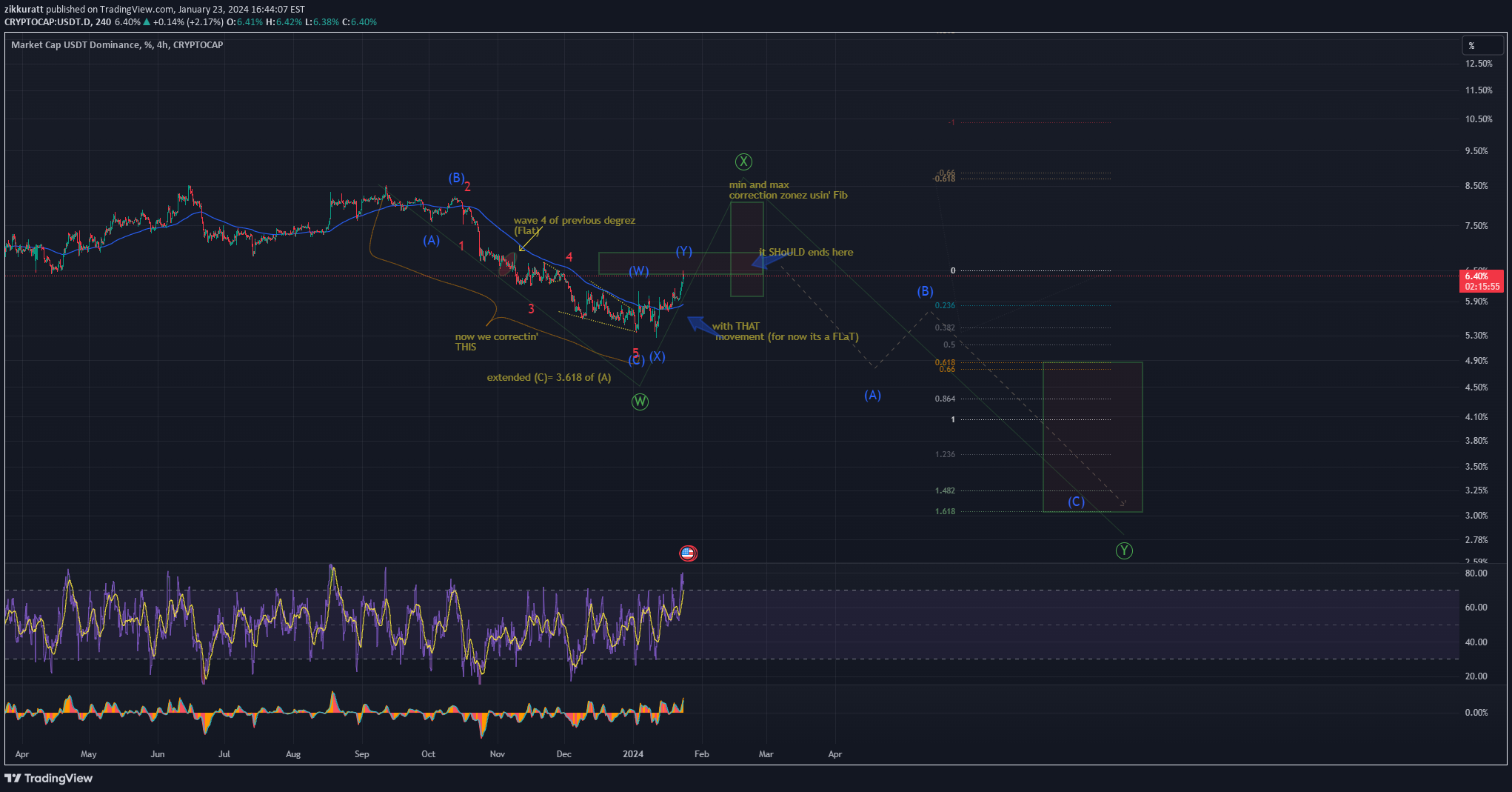Click the 12.50% price axis label
This screenshot has height=792, width=1512.
pos(1479,64)
